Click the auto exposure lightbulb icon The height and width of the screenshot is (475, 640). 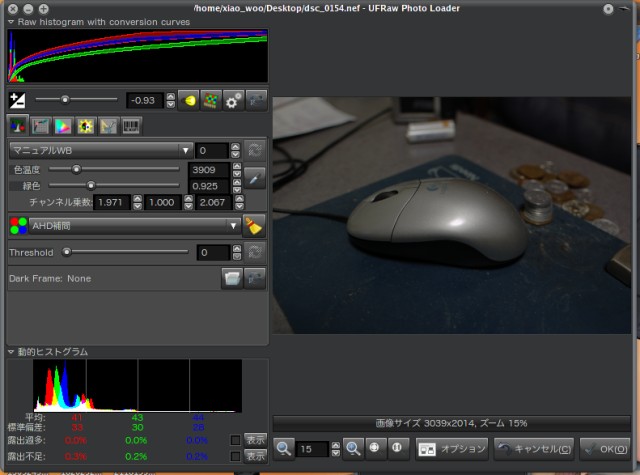188,100
